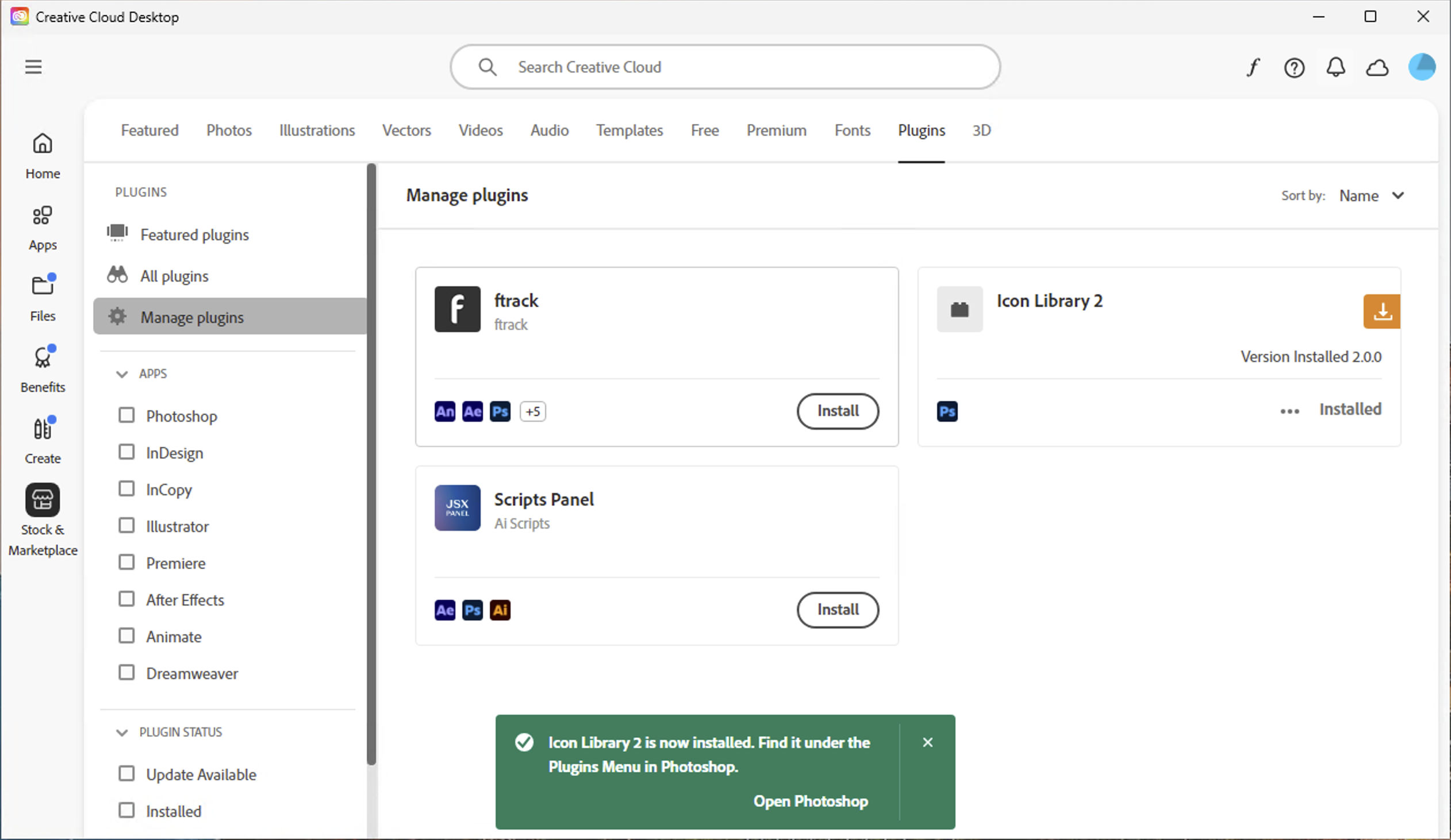Check the Photoshop filter checkbox
Screen dimensions: 1451x840
(x=126, y=415)
